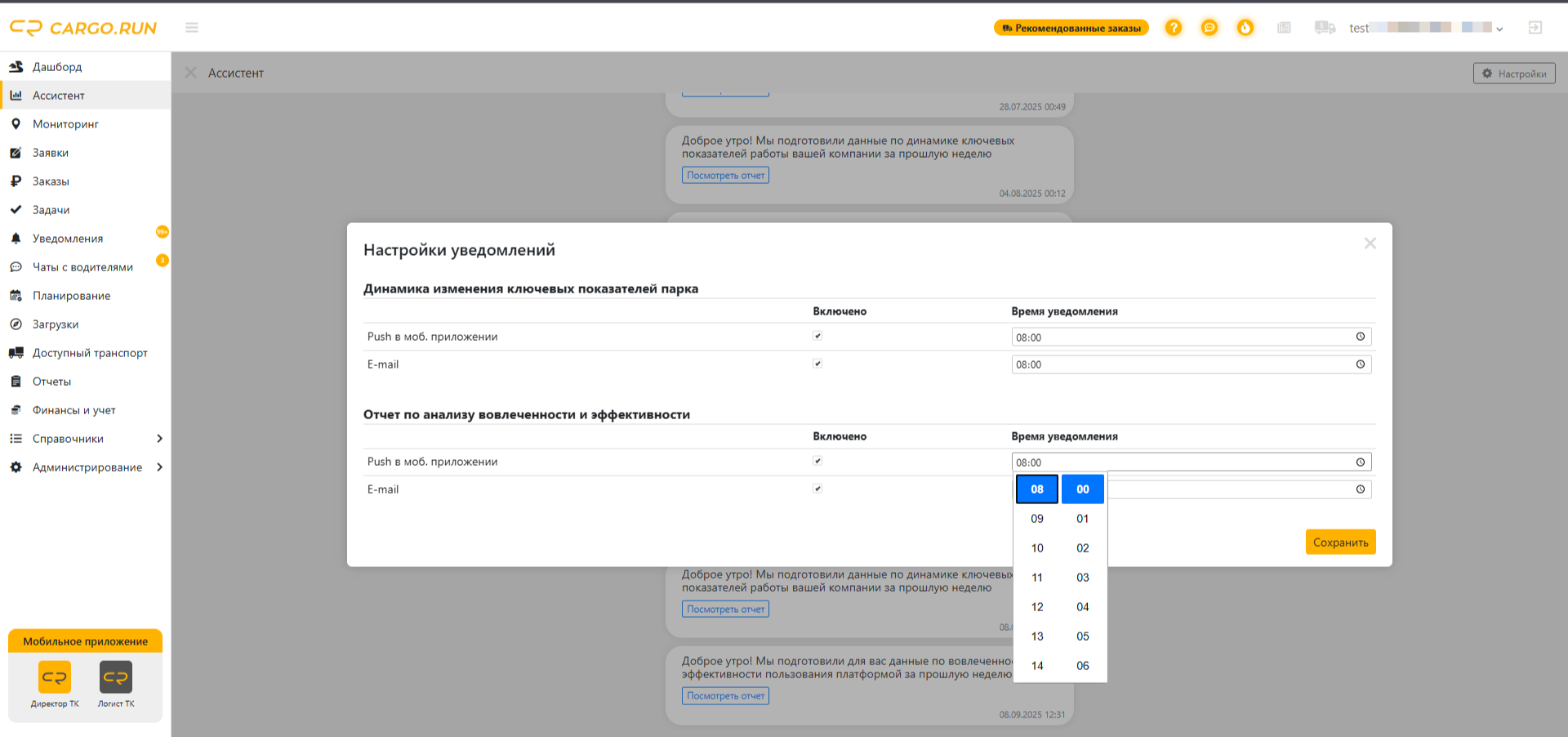Select minute 01 in time picker
Image resolution: width=1568 pixels, height=737 pixels.
(1083, 519)
